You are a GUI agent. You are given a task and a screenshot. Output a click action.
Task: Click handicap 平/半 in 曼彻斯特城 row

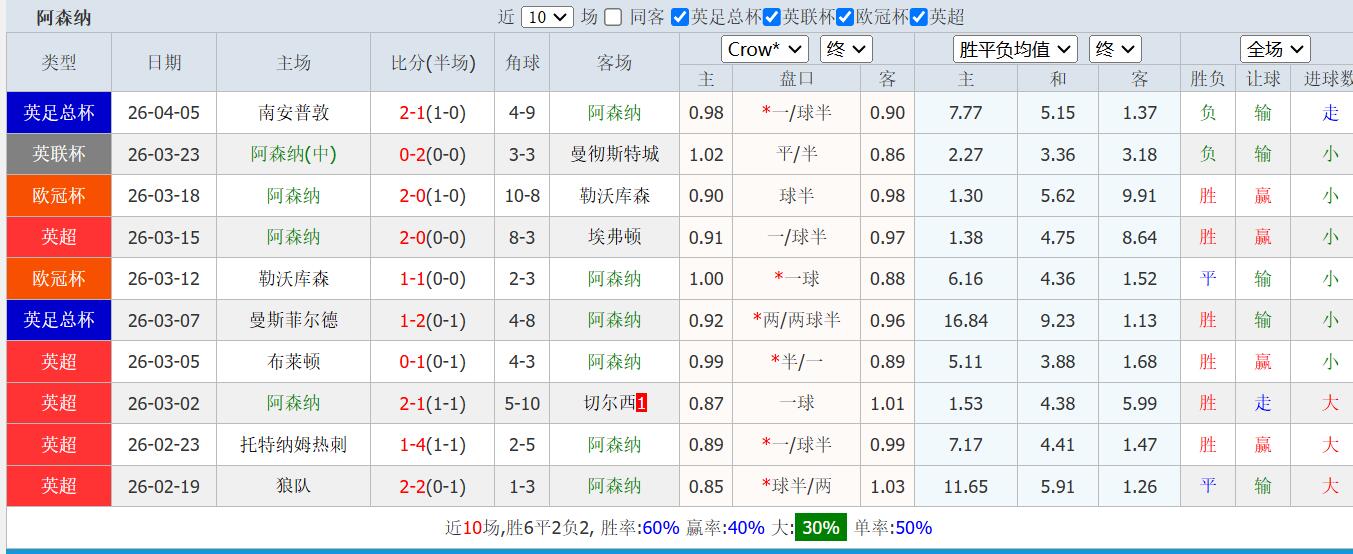tap(796, 154)
